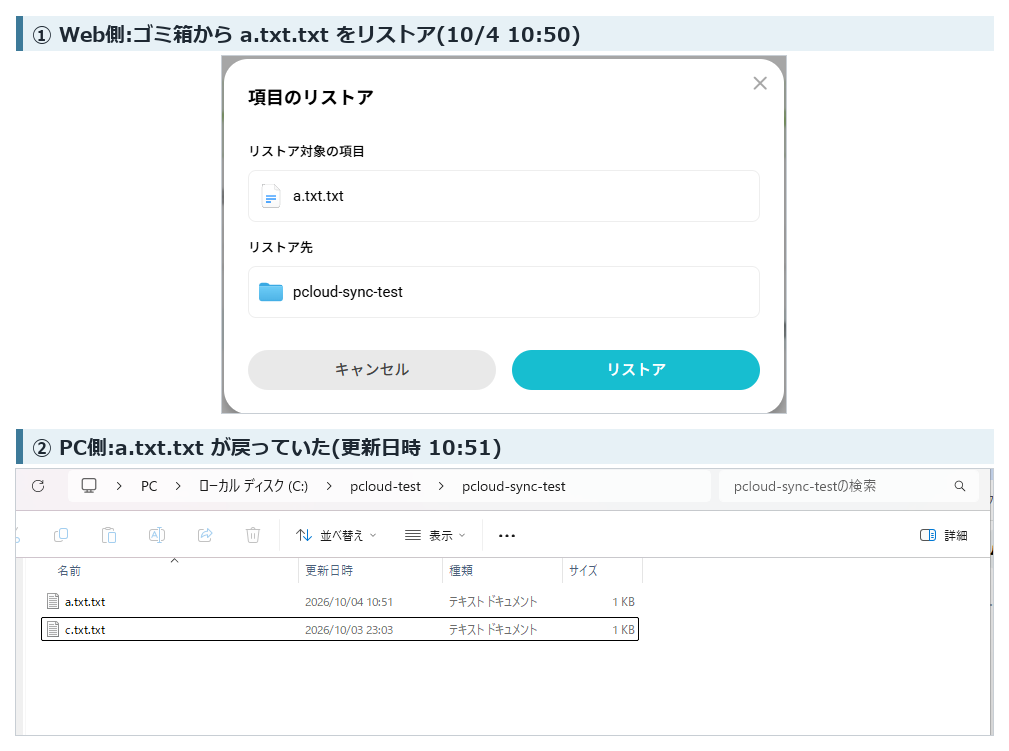Open the 表示 view dropdown

pyautogui.click(x=435, y=535)
